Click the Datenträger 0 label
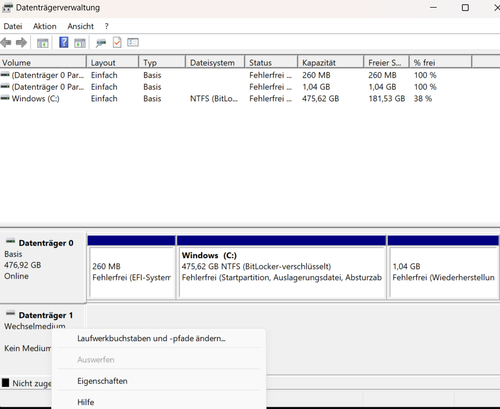 pyautogui.click(x=46, y=243)
